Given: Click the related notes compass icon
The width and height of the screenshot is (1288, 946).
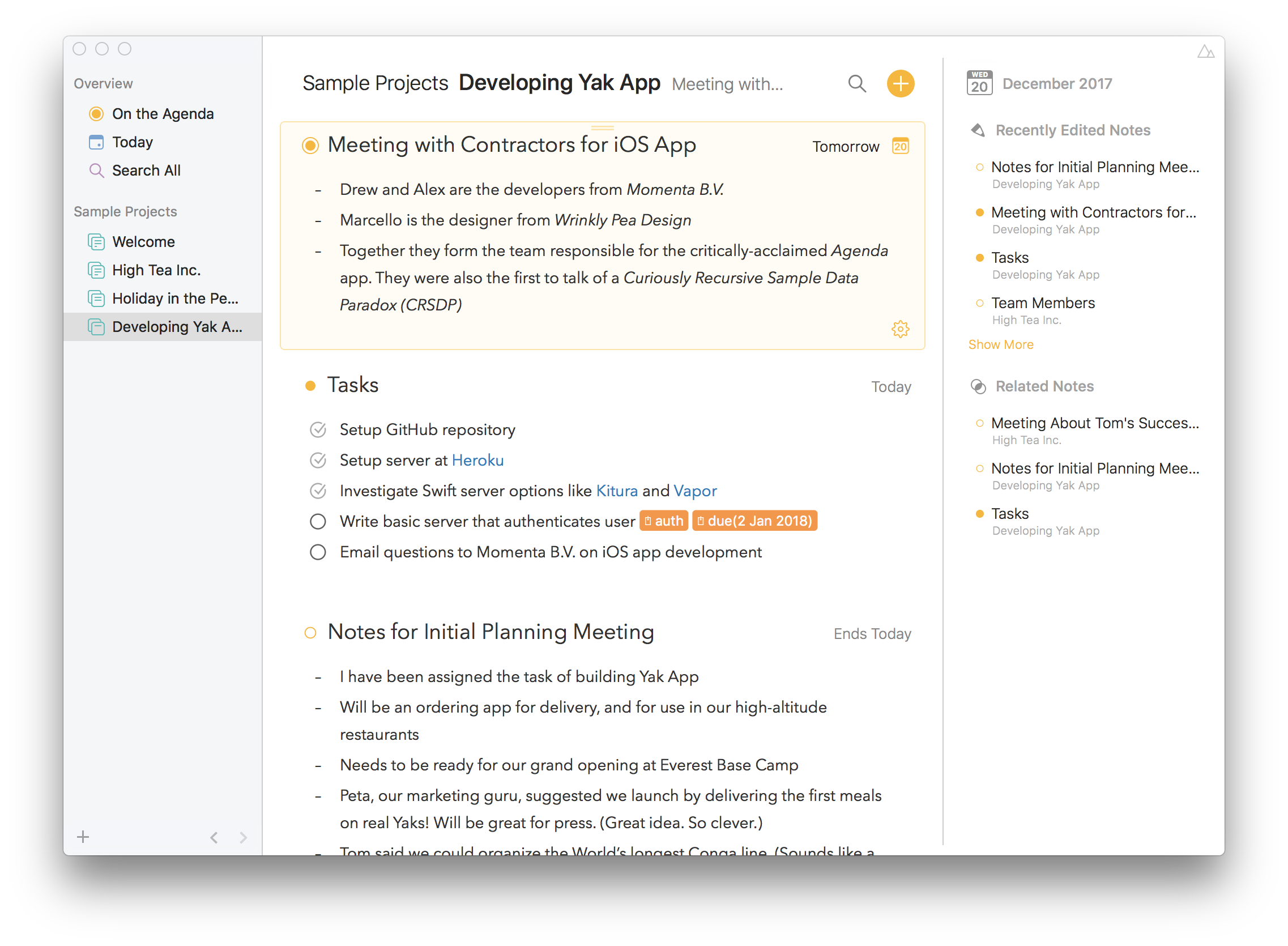Looking at the screenshot, I should click(x=977, y=386).
